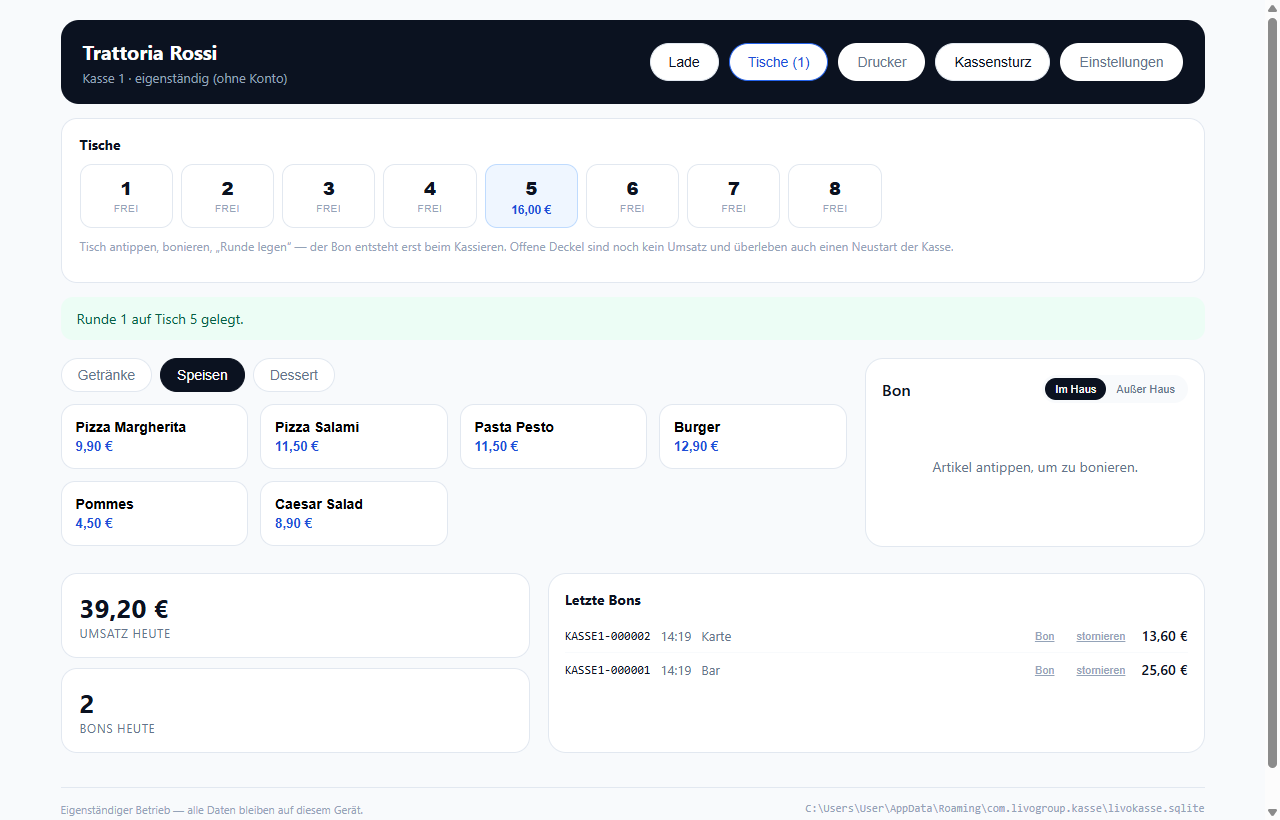This screenshot has width=1280, height=820.
Task: Click the livokasse.sqlite database path
Action: click(x=1004, y=808)
